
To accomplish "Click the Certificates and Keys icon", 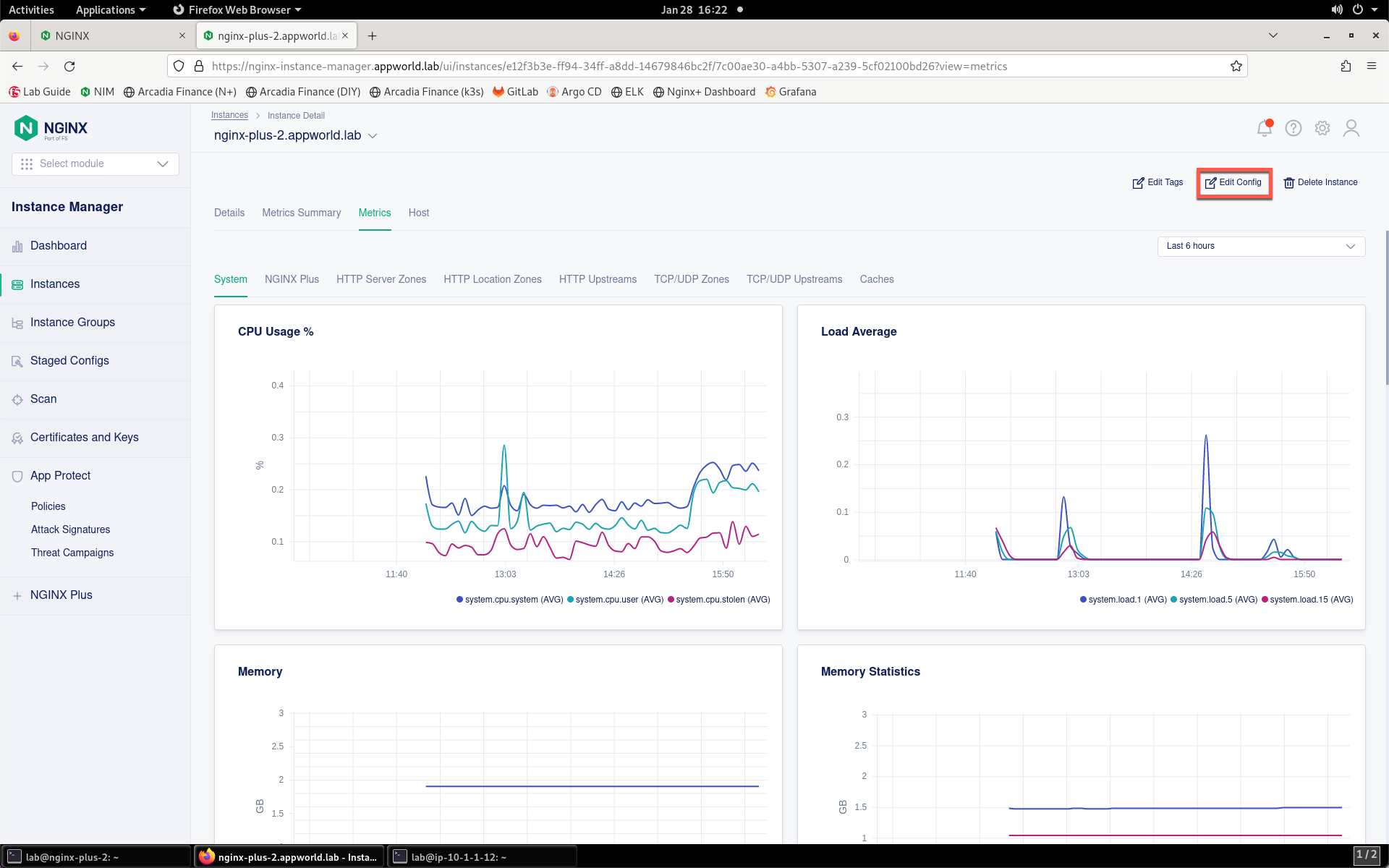I will click(x=17, y=438).
